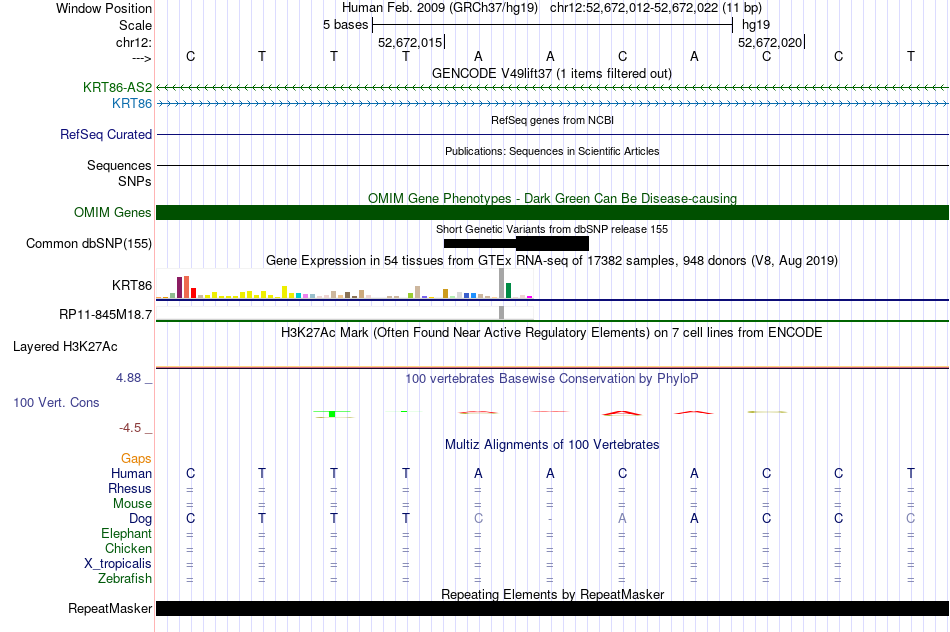Screen dimensions: 950x632
Task: Click the Common dbSNP(155) track label
Action: click(89, 244)
